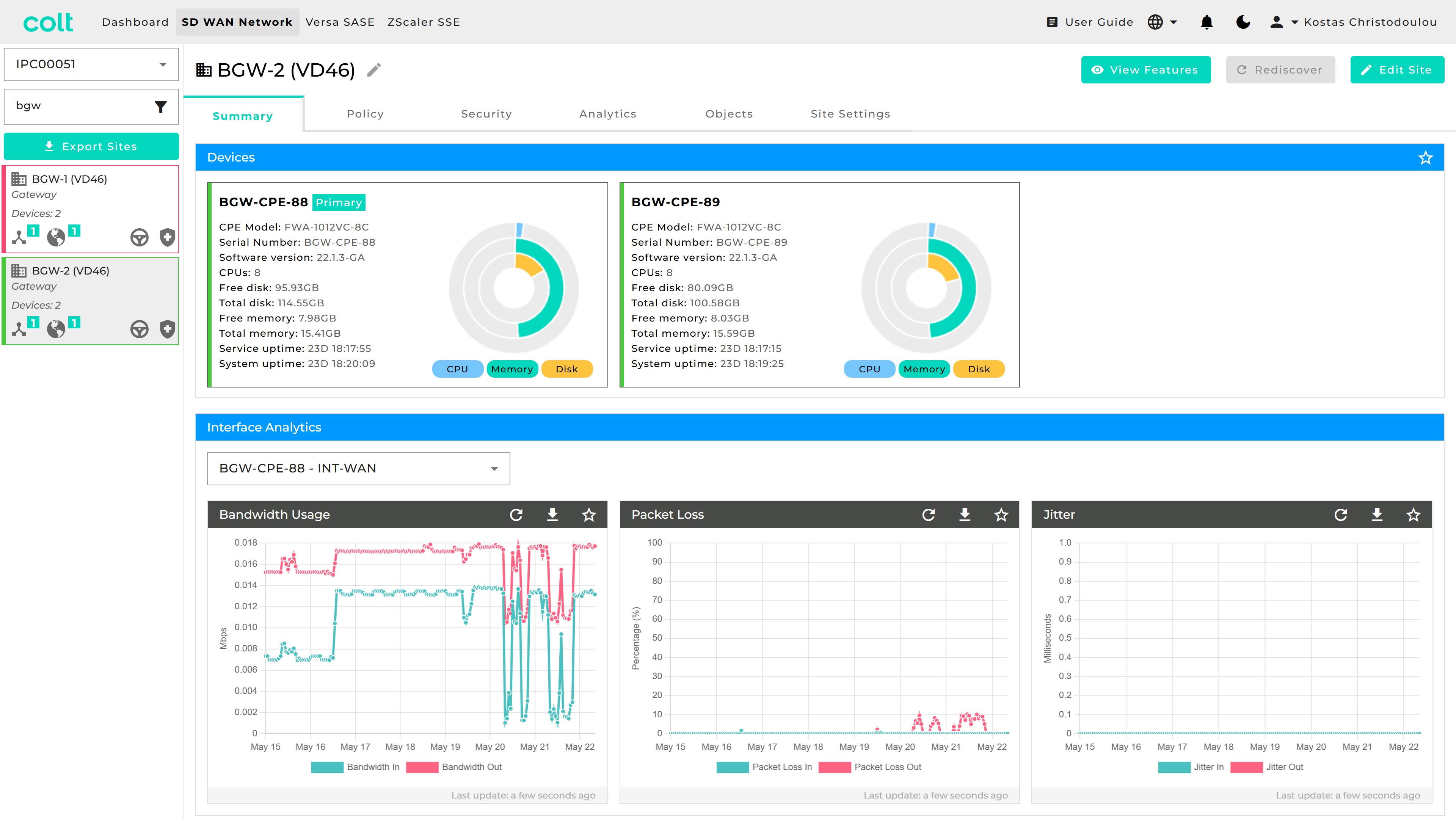Image resolution: width=1456 pixels, height=819 pixels.
Task: Click BGW-1 security shield icon
Action: point(167,237)
